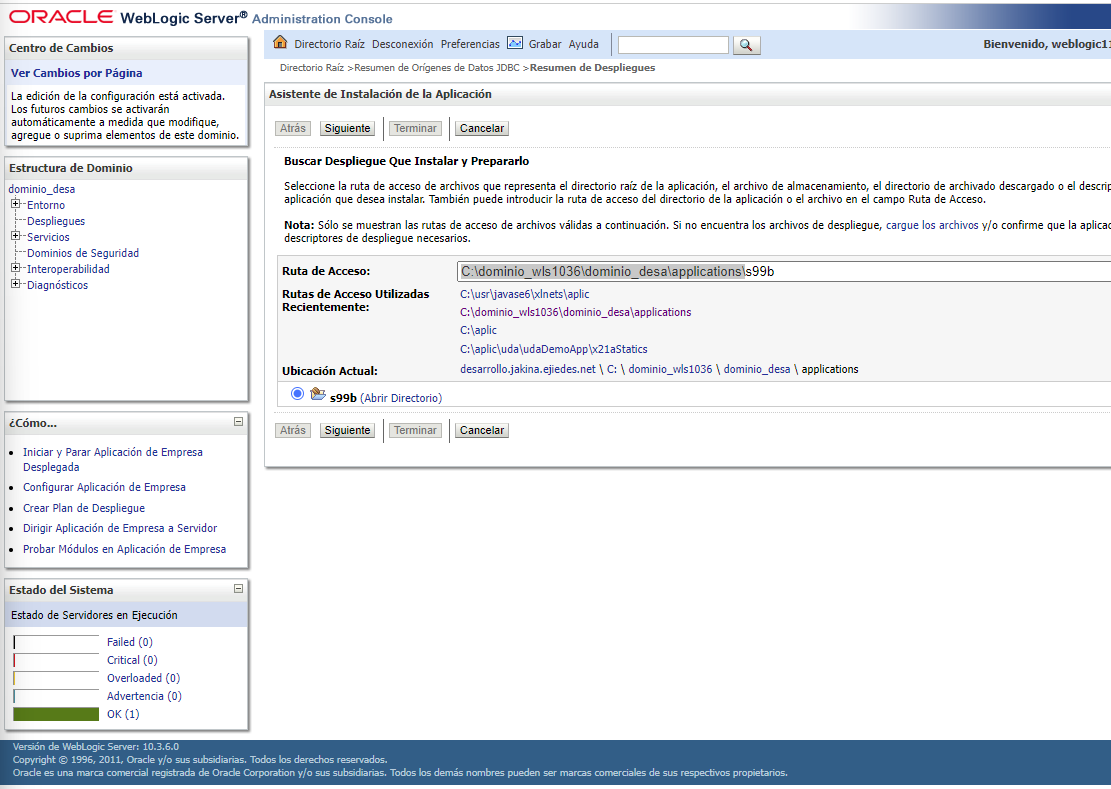1111x789 pixels.
Task: Select recent path C:\aplic\uda\udaDemoApp\x21aStatics
Action: point(553,349)
